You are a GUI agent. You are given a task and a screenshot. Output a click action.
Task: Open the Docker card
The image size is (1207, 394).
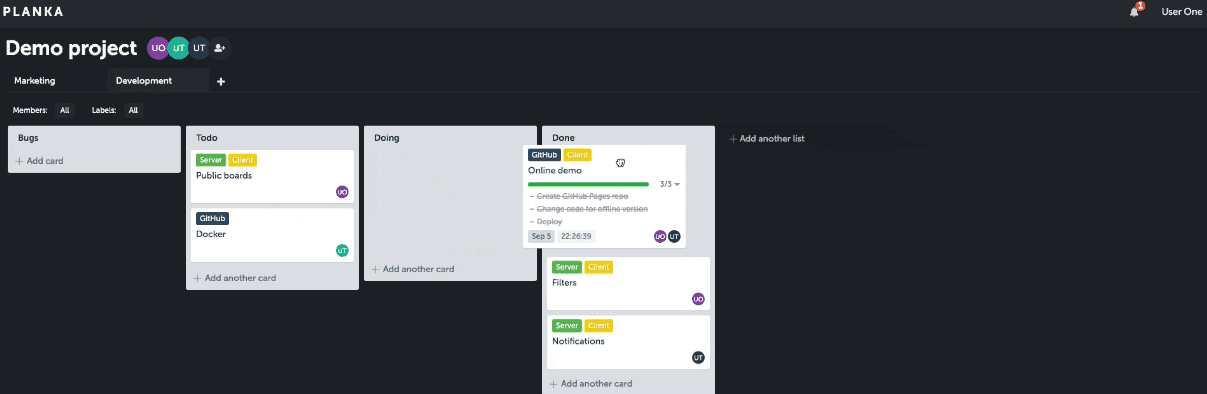[x=272, y=235]
